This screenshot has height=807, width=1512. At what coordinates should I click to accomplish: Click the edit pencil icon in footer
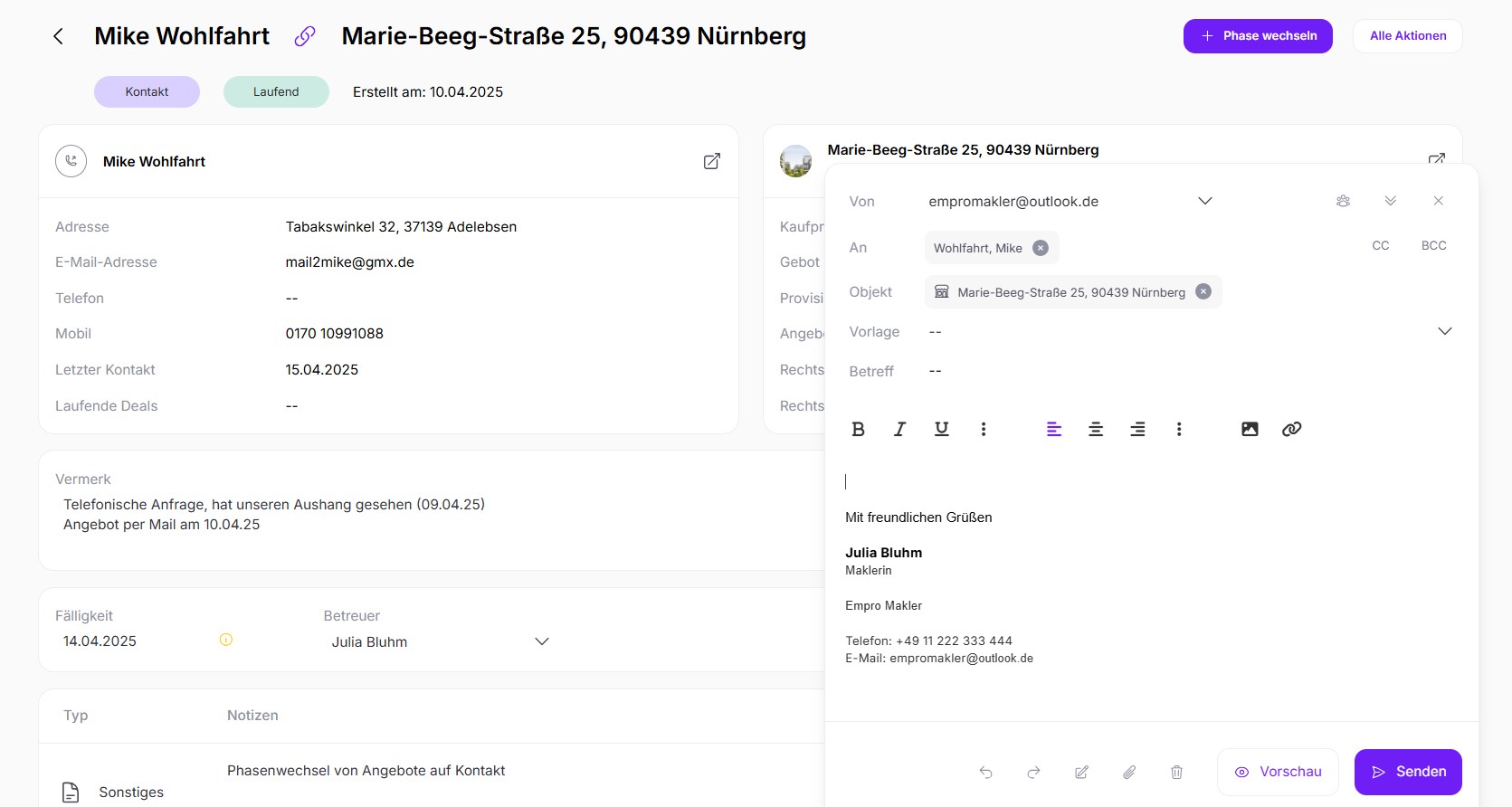(x=1081, y=772)
